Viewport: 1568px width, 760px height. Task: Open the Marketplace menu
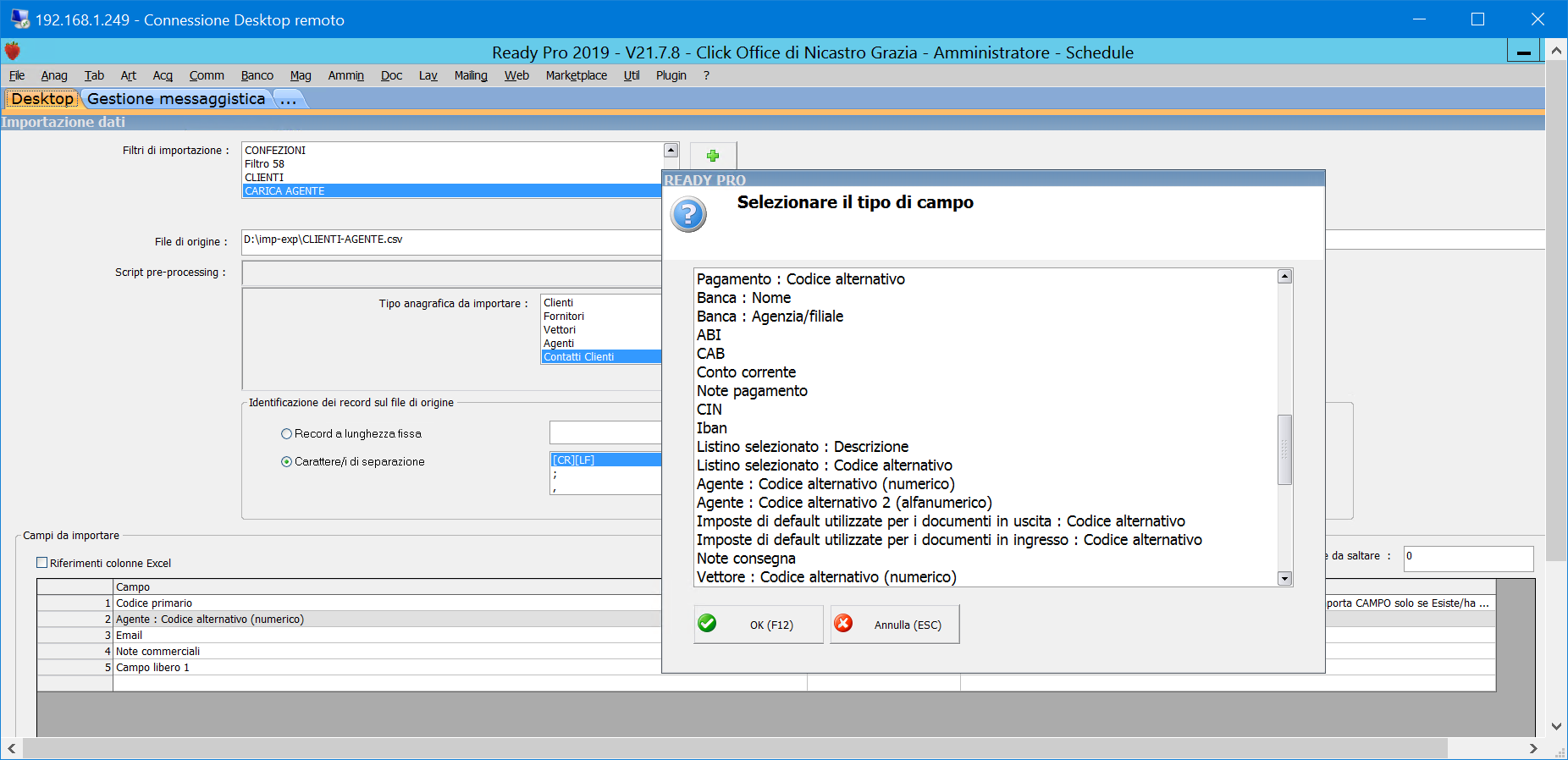tap(577, 75)
